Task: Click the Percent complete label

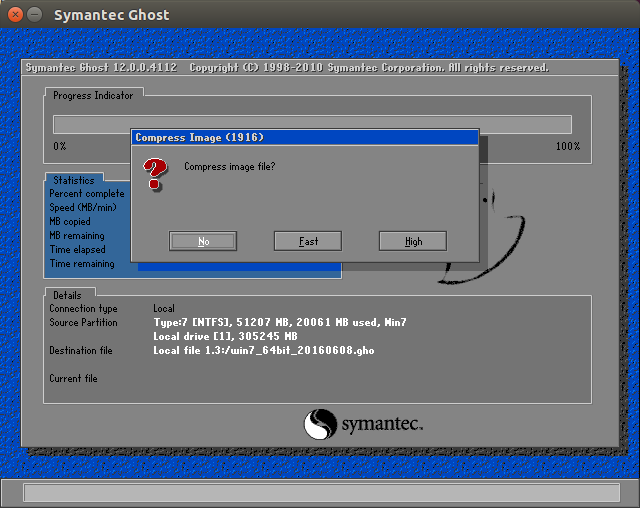Action: [x=87, y=193]
